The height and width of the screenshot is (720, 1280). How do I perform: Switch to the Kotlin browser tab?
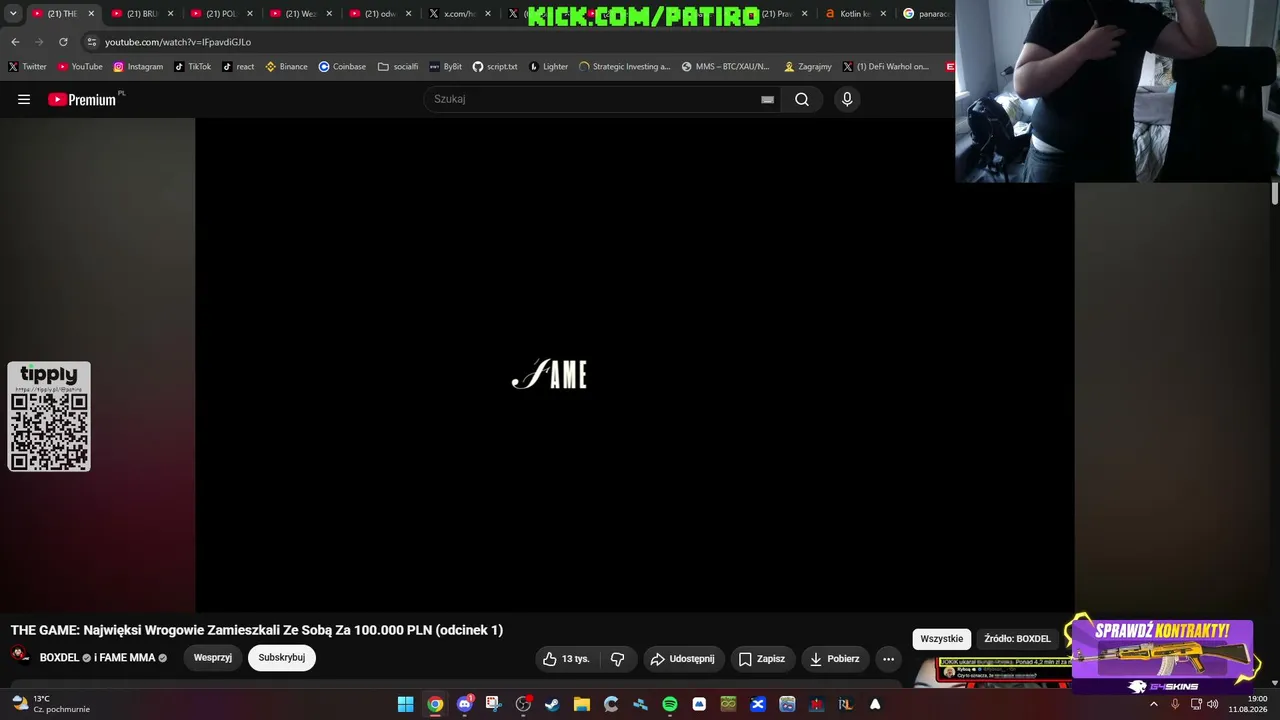pos(855,14)
